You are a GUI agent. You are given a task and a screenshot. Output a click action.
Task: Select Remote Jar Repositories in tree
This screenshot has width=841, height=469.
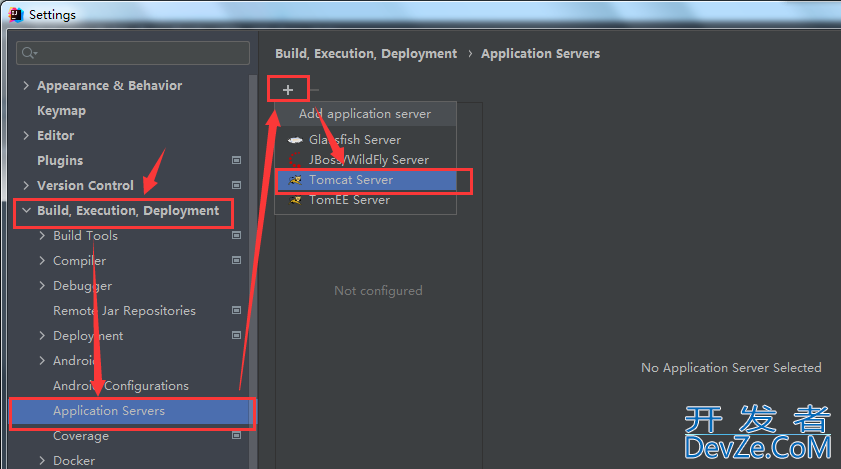pyautogui.click(x=124, y=311)
